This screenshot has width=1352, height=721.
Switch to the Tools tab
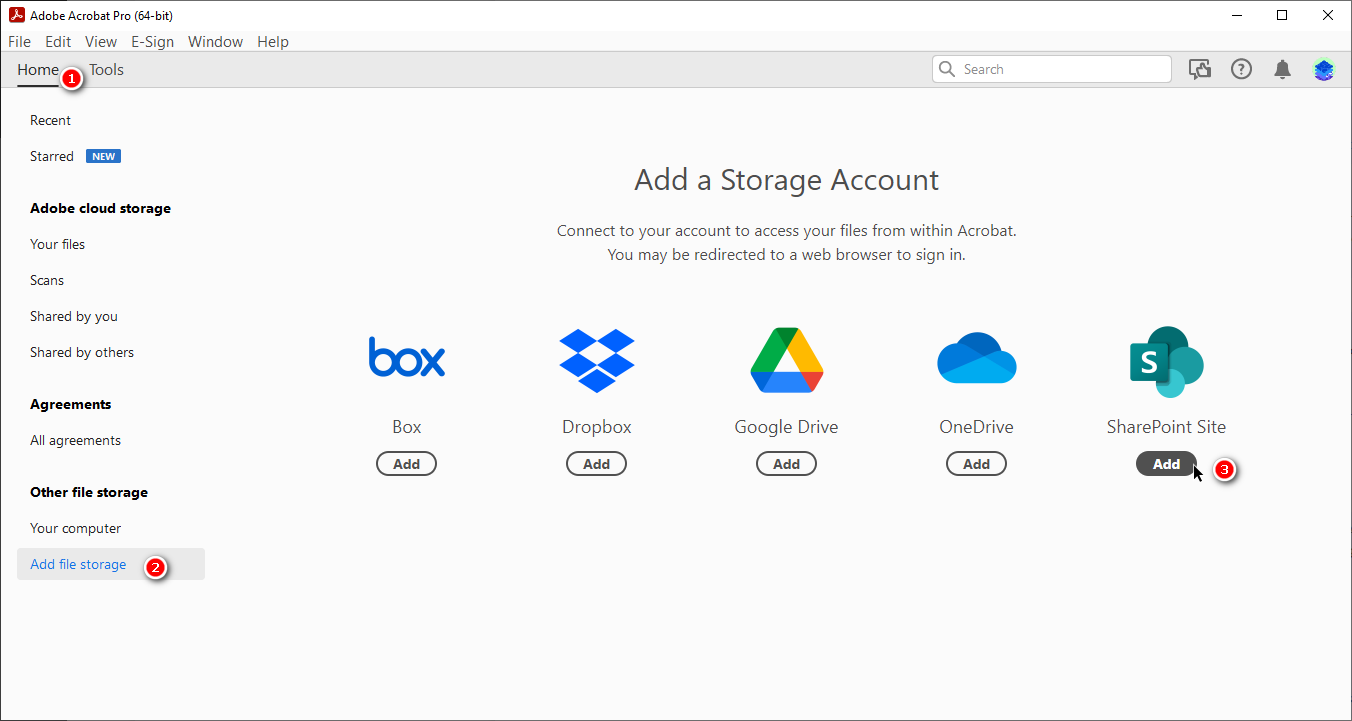[x=106, y=70]
